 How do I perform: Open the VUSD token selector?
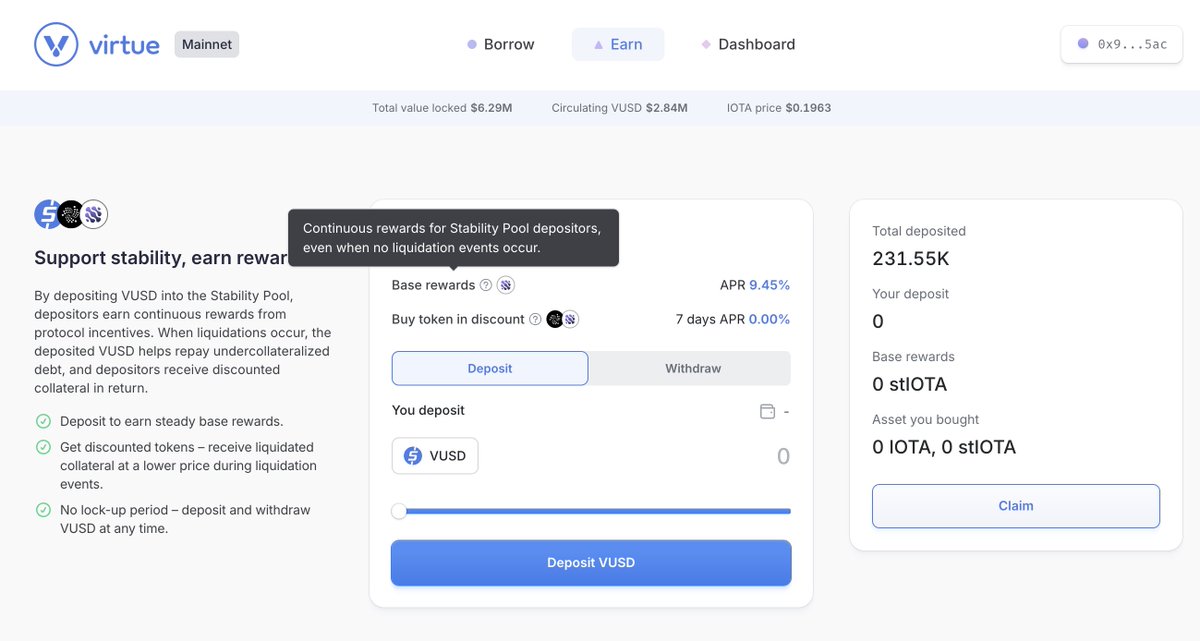tap(435, 456)
